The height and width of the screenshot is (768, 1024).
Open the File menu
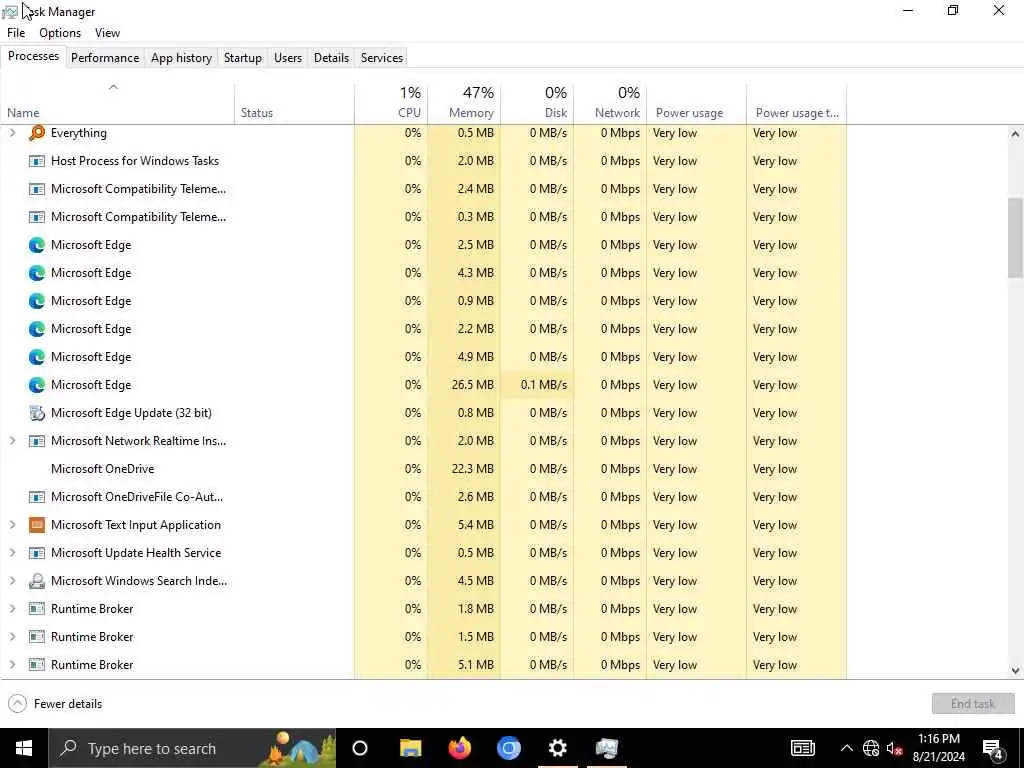click(x=16, y=33)
